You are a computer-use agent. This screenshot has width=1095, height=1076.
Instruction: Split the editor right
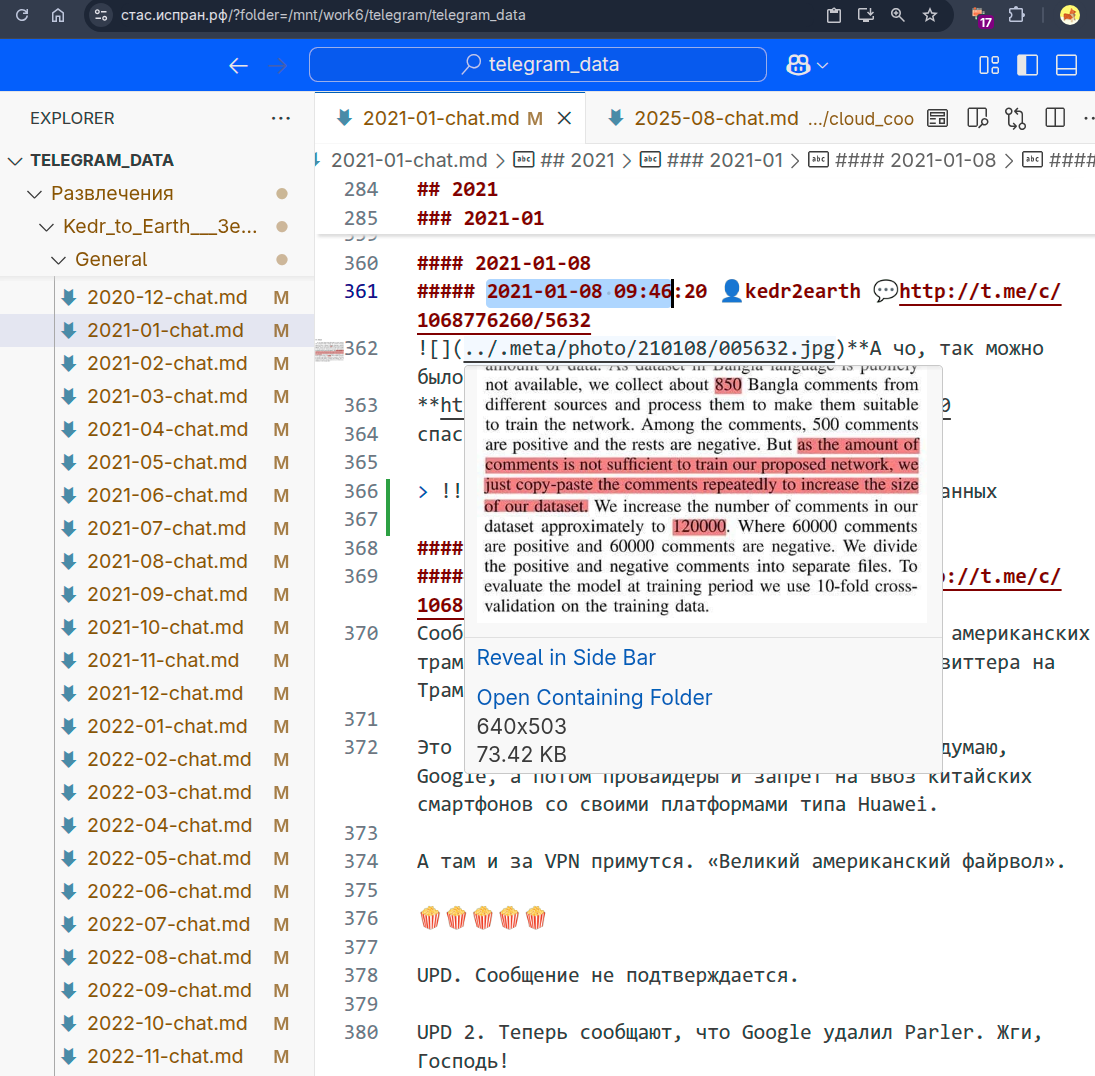pos(1054,119)
